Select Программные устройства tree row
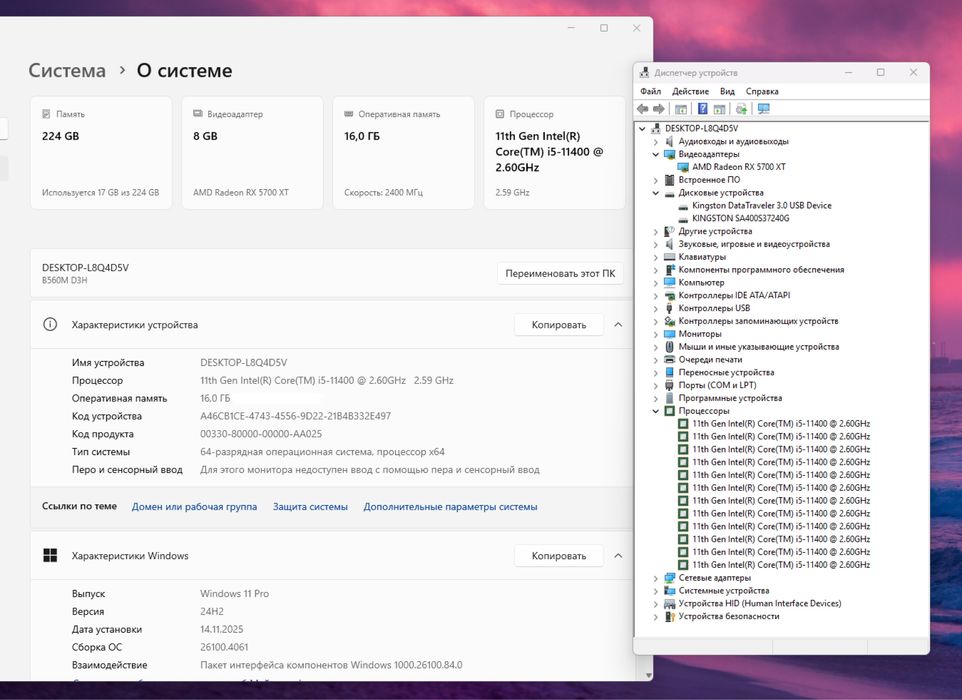The height and width of the screenshot is (700, 962). pos(730,398)
